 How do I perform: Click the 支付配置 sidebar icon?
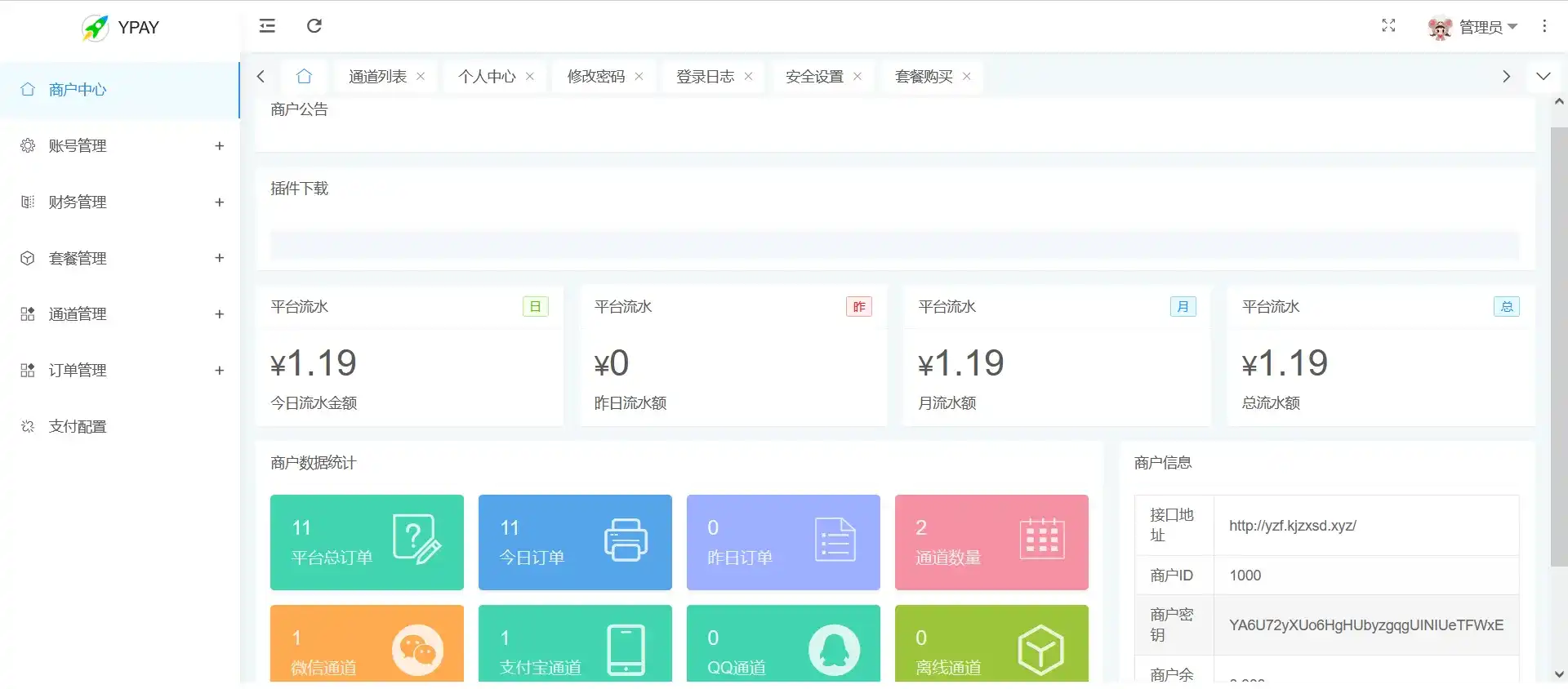(28, 426)
